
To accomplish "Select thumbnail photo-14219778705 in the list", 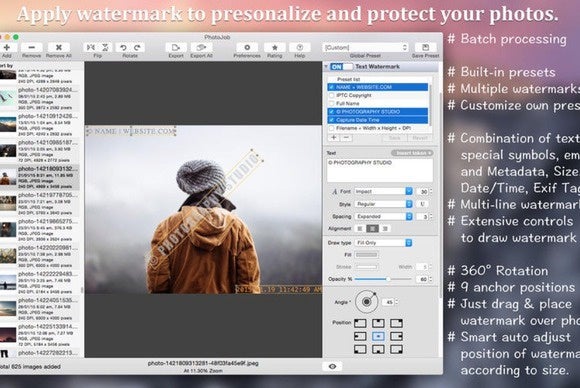I will 40,203.
